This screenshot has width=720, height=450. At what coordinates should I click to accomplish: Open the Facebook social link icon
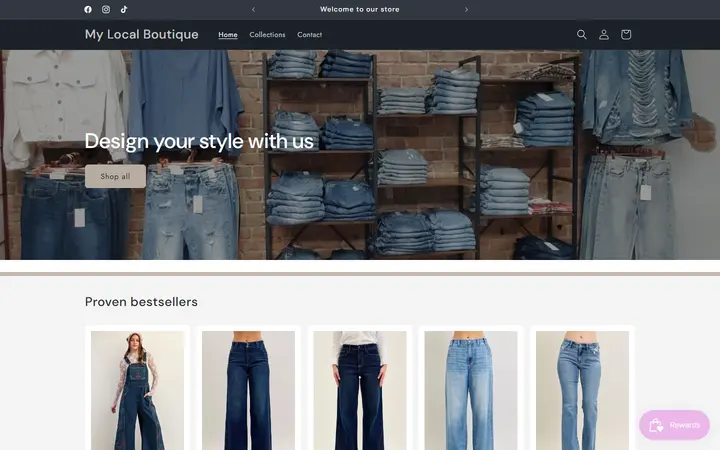click(88, 9)
